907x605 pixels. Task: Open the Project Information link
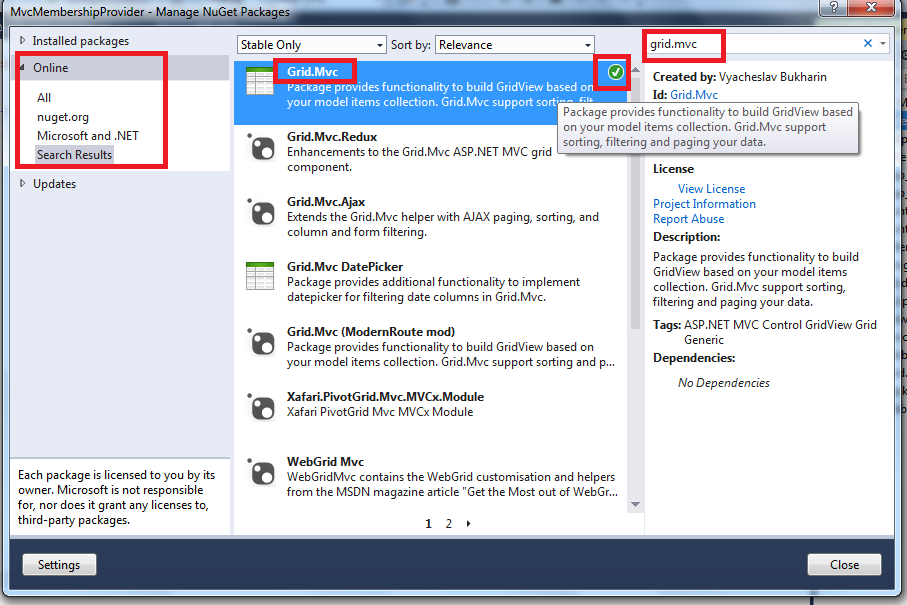[704, 204]
